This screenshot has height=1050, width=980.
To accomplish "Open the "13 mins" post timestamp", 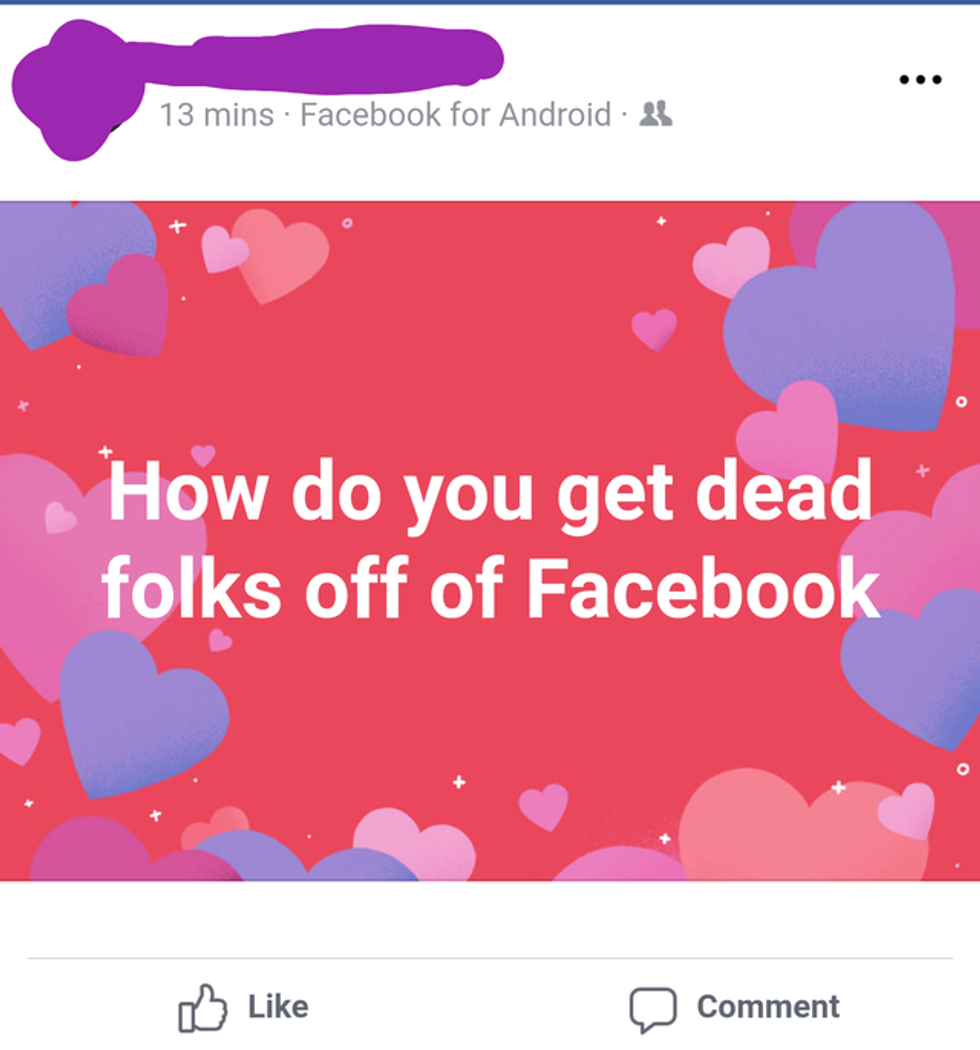I will [x=216, y=115].
